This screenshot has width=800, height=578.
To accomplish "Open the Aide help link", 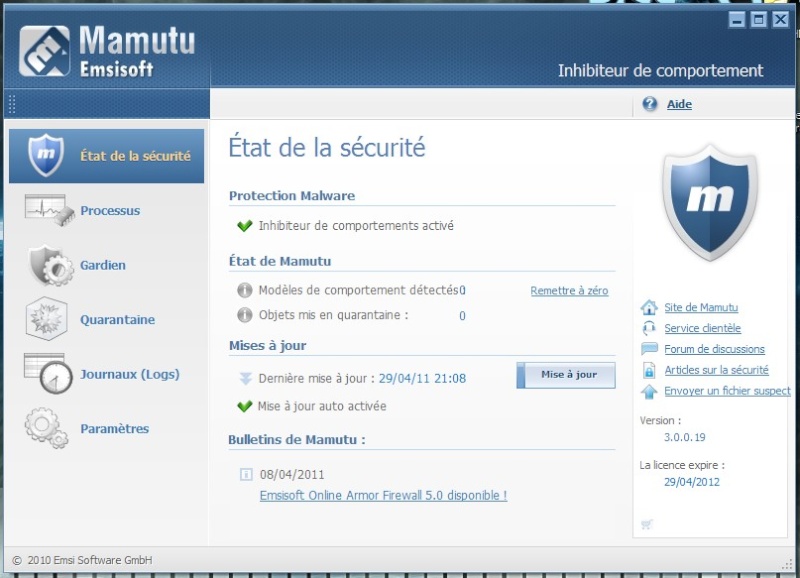I will tap(679, 104).
